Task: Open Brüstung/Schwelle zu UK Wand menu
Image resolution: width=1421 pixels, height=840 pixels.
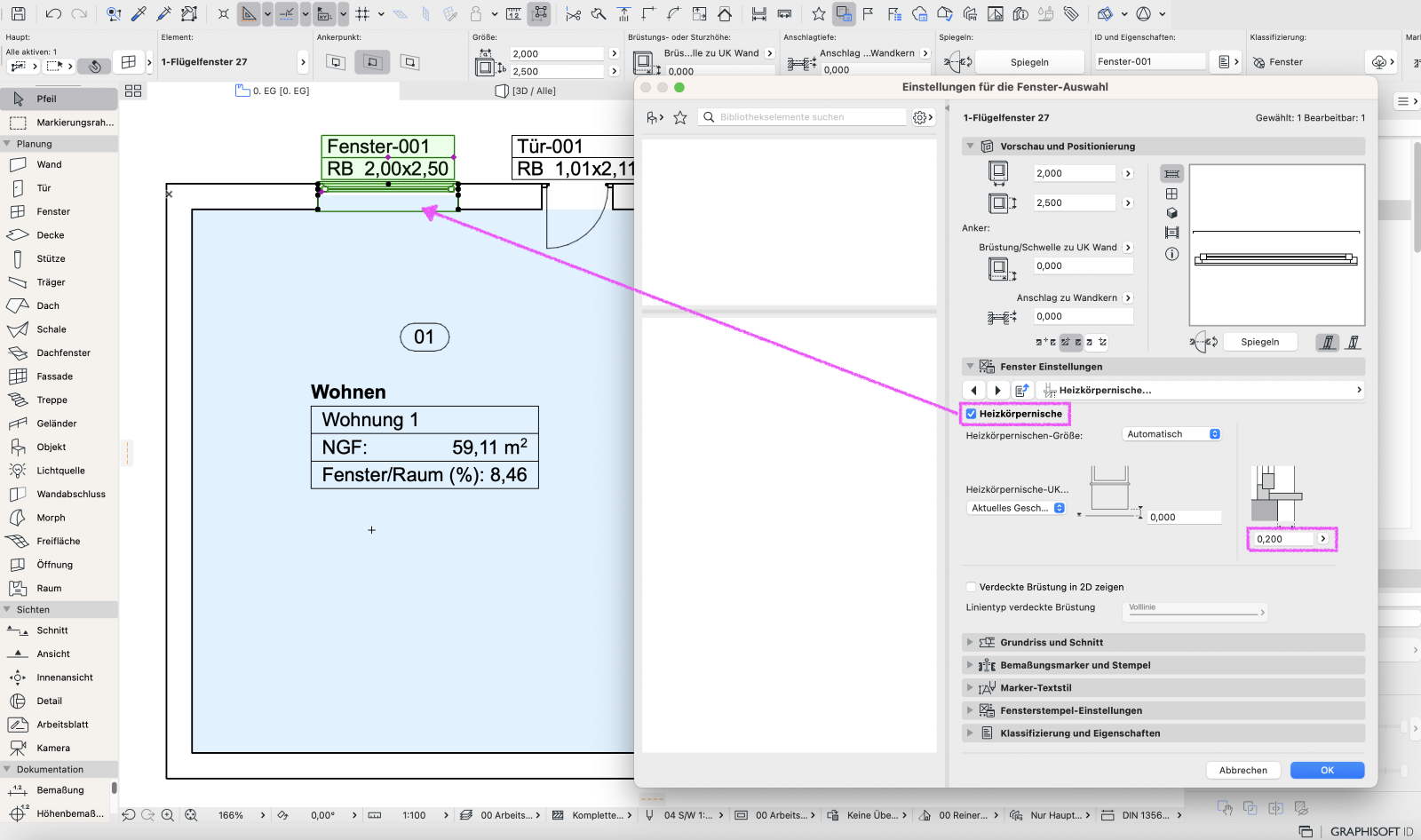Action: pyautogui.click(x=1128, y=248)
